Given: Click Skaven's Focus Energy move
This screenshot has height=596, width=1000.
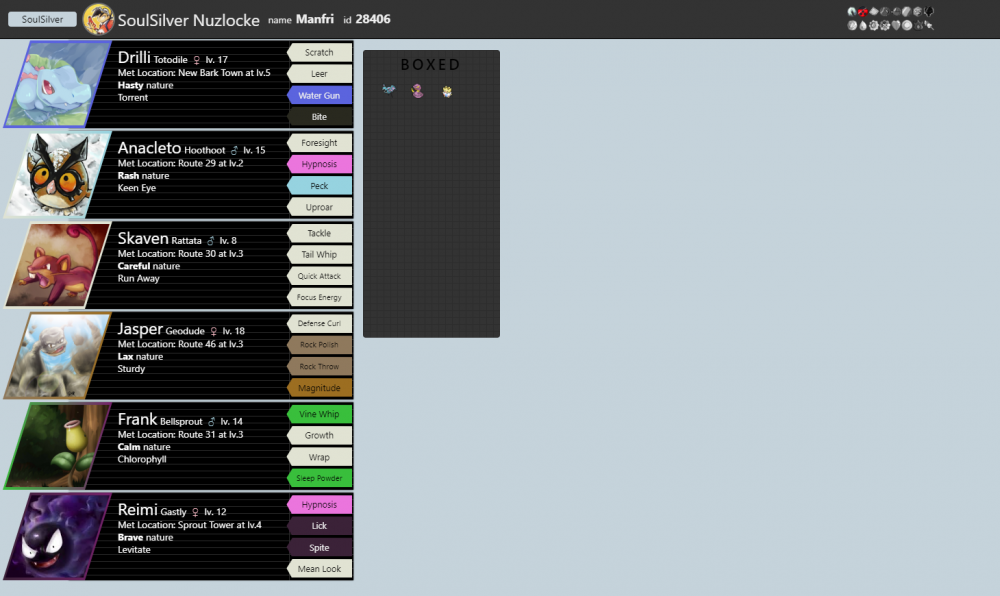Looking at the screenshot, I should [x=319, y=297].
